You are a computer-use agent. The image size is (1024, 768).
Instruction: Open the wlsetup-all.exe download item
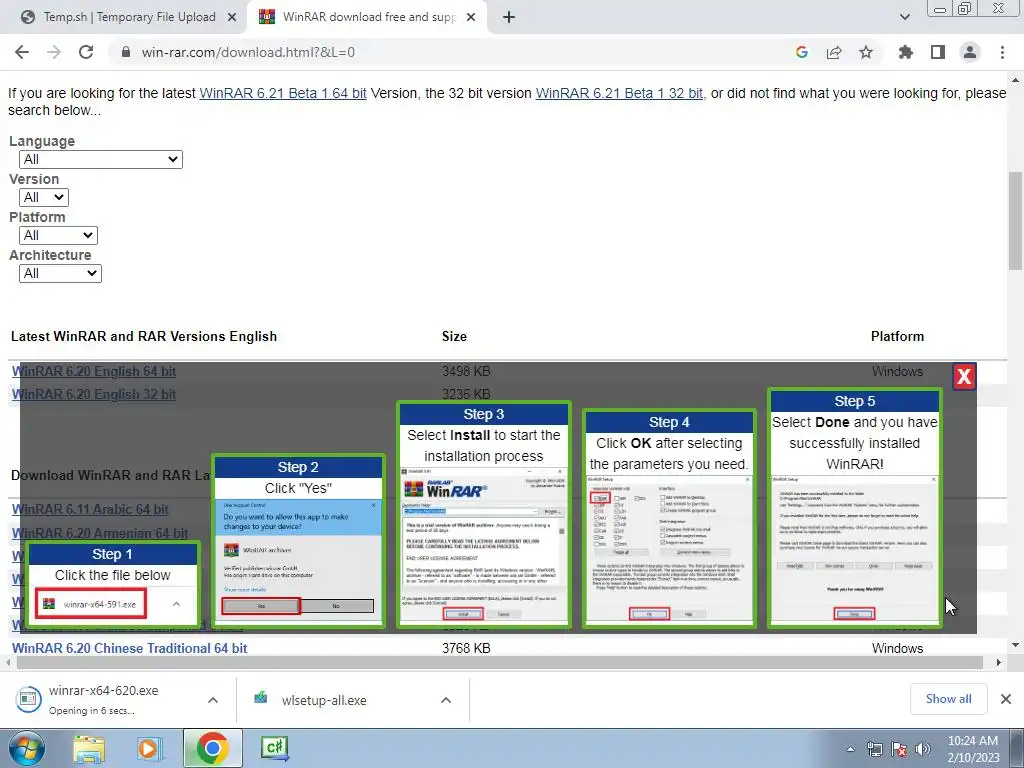click(324, 699)
